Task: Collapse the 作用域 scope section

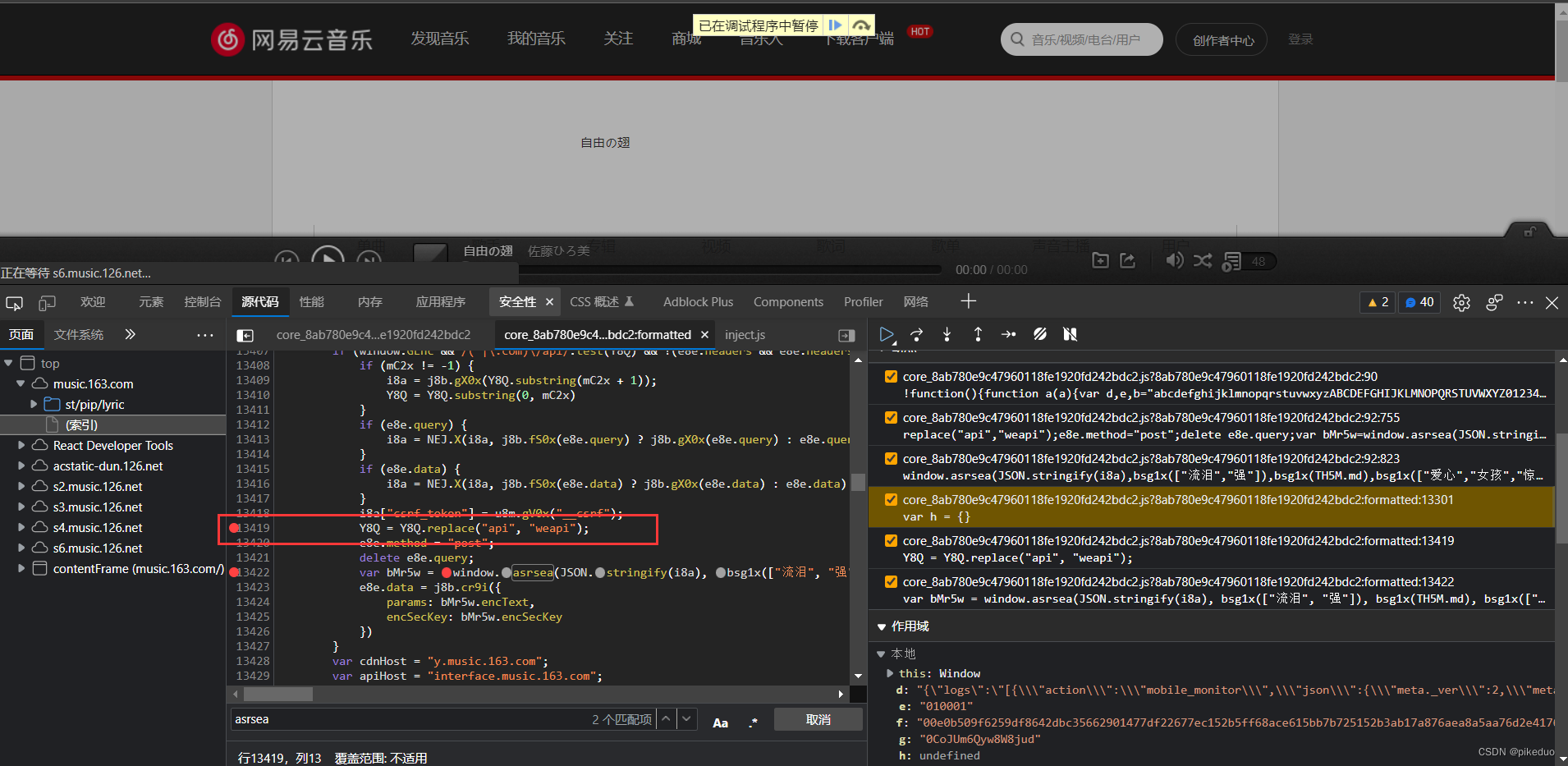Action: point(882,626)
